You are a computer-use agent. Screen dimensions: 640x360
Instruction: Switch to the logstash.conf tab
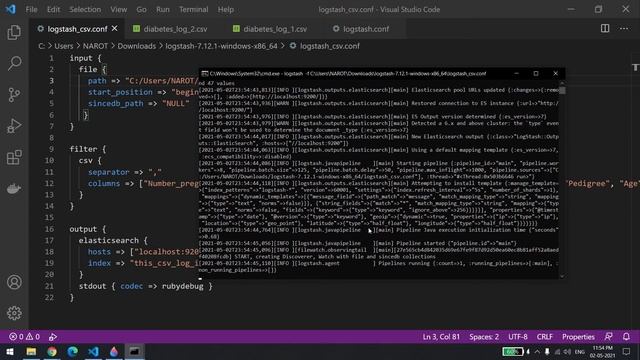pos(365,29)
